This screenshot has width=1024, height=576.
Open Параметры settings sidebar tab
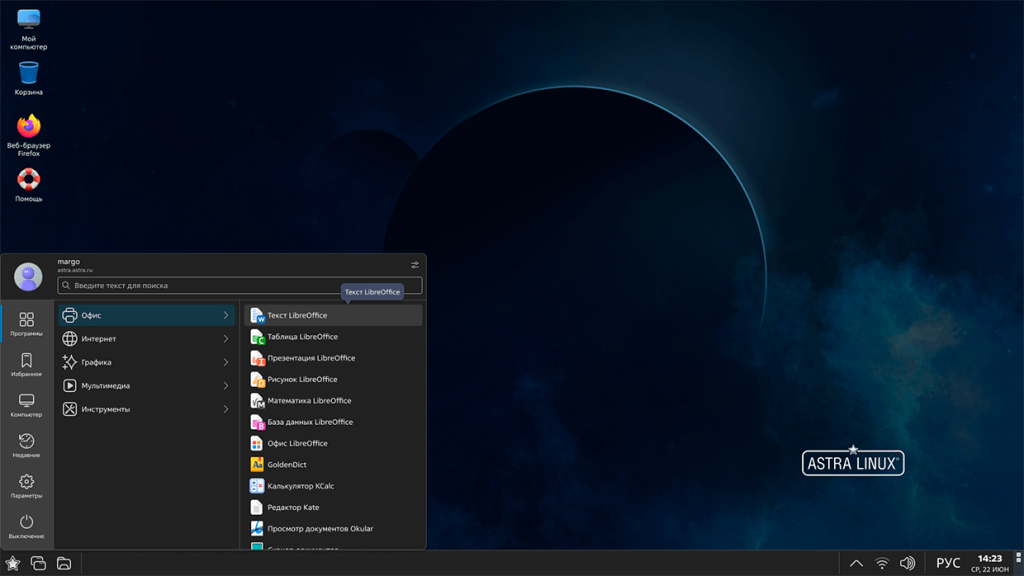[27, 486]
